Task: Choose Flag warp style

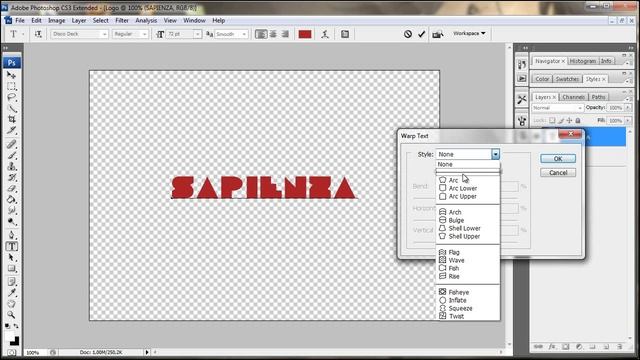Action: (x=468, y=252)
